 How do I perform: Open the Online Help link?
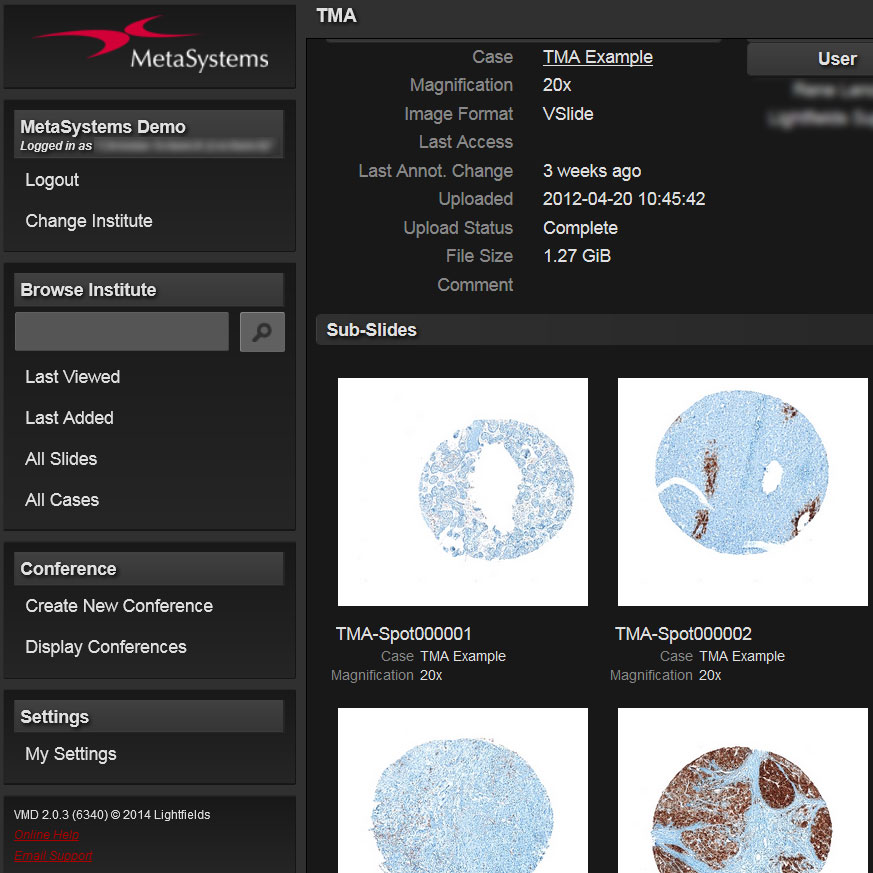click(x=47, y=835)
